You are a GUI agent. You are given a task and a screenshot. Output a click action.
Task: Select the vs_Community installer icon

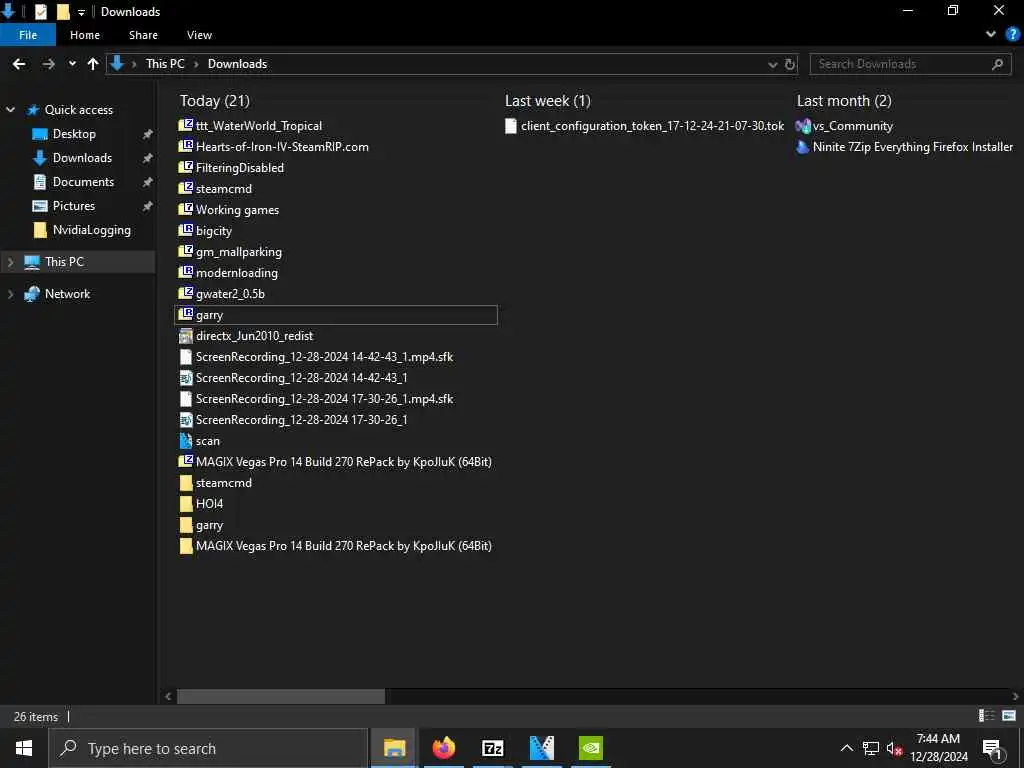tap(803, 125)
